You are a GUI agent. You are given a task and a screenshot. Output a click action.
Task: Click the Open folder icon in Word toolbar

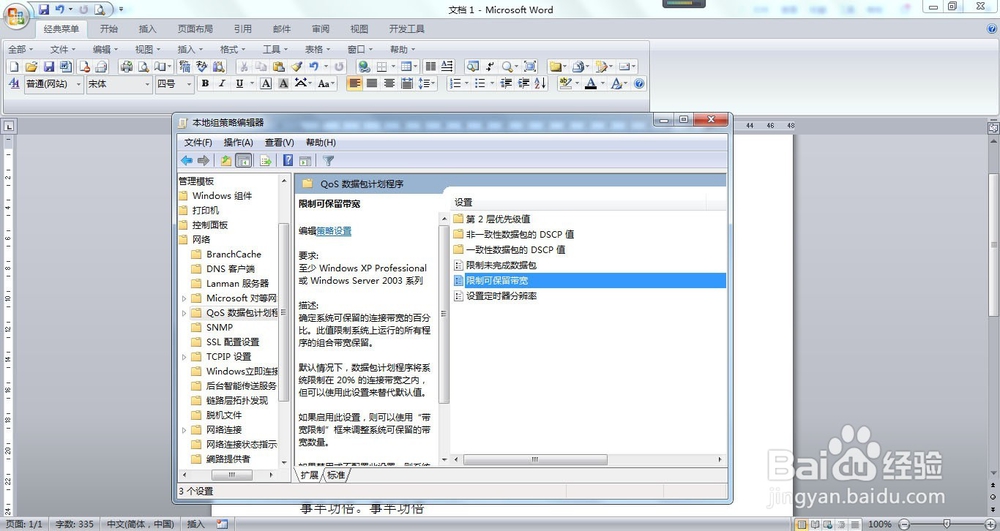click(x=31, y=66)
